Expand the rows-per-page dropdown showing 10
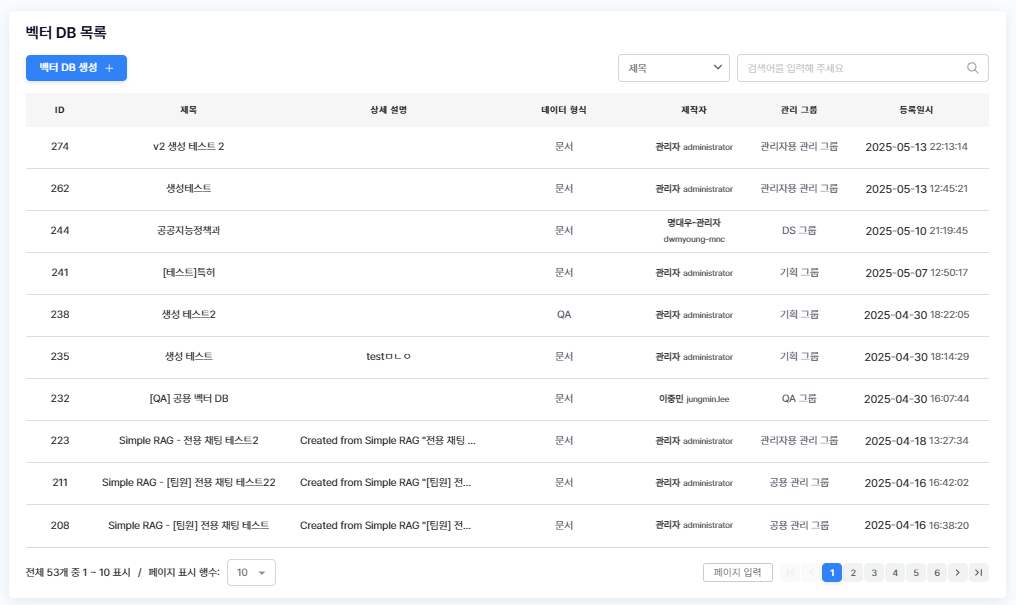This screenshot has height=605, width=1016. click(x=251, y=572)
